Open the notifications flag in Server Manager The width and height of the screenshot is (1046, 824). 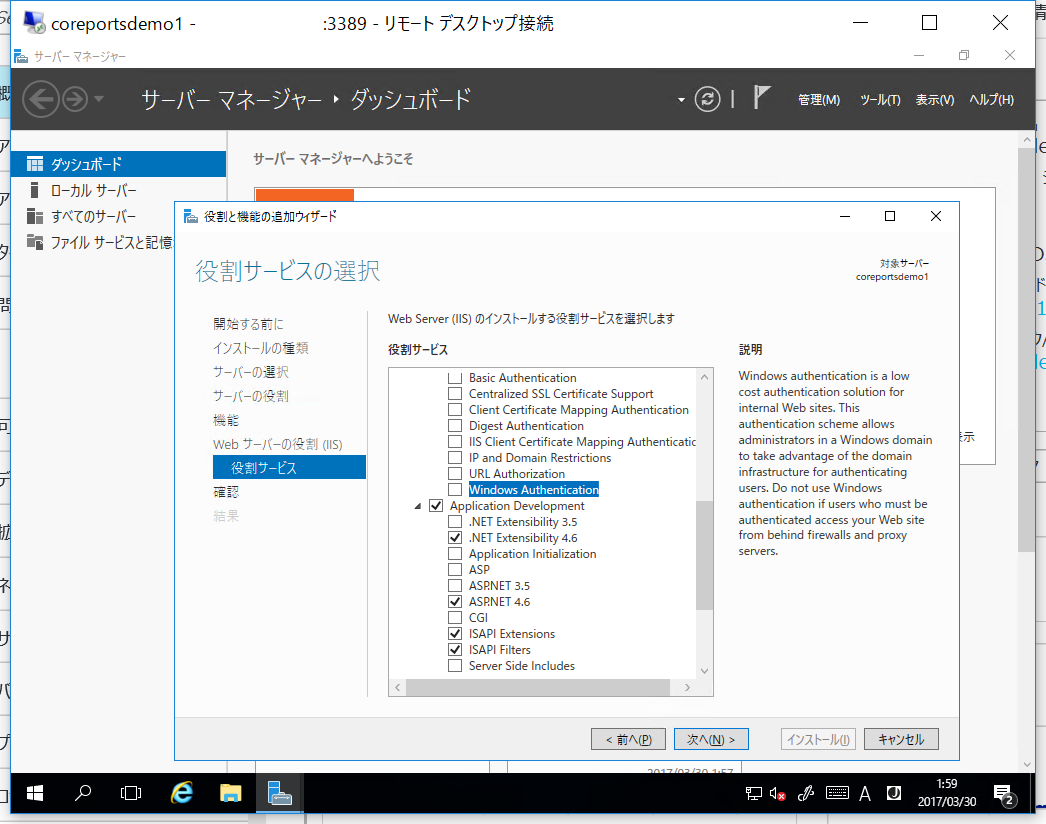pyautogui.click(x=761, y=97)
